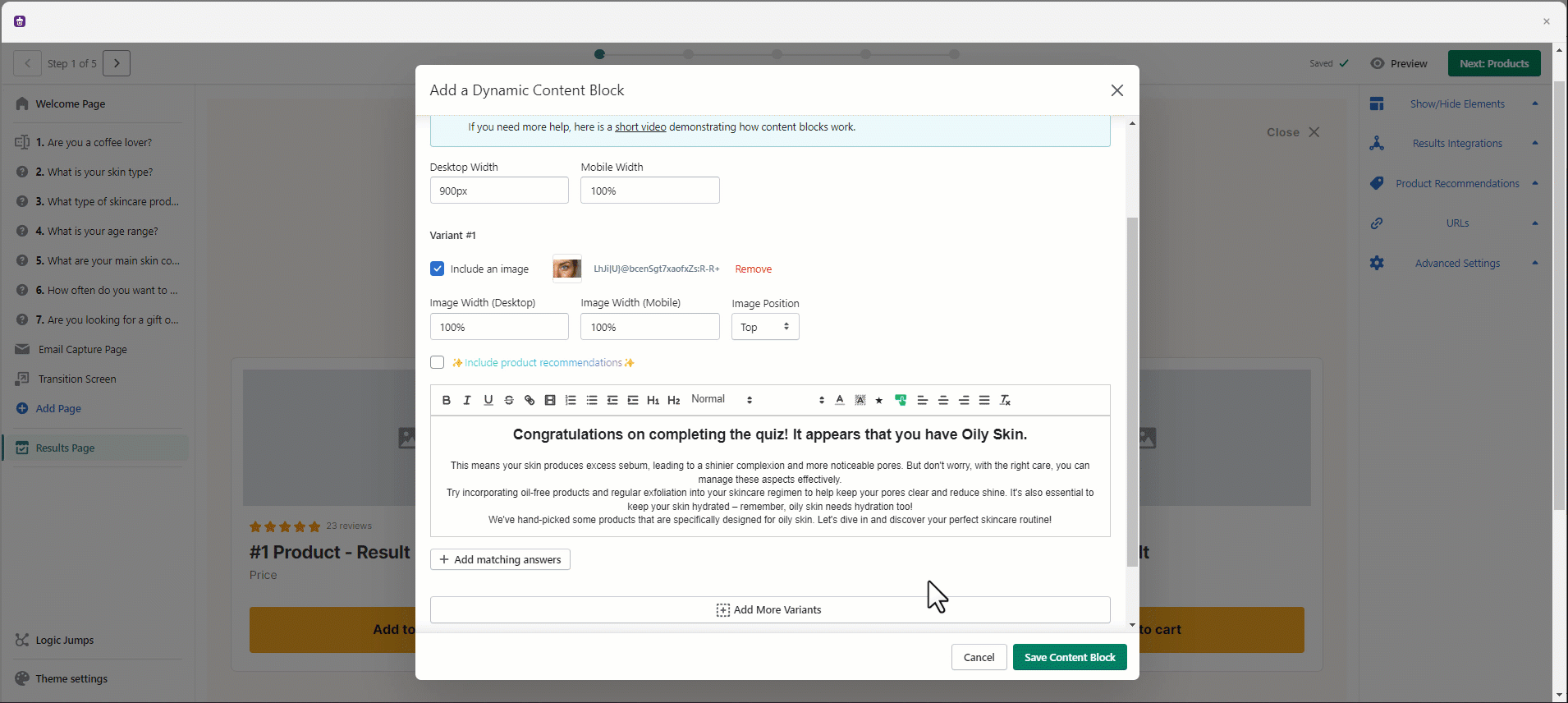The width and height of the screenshot is (1568, 703).
Task: Select question 1 Are you a coffee lover
Action: click(94, 142)
